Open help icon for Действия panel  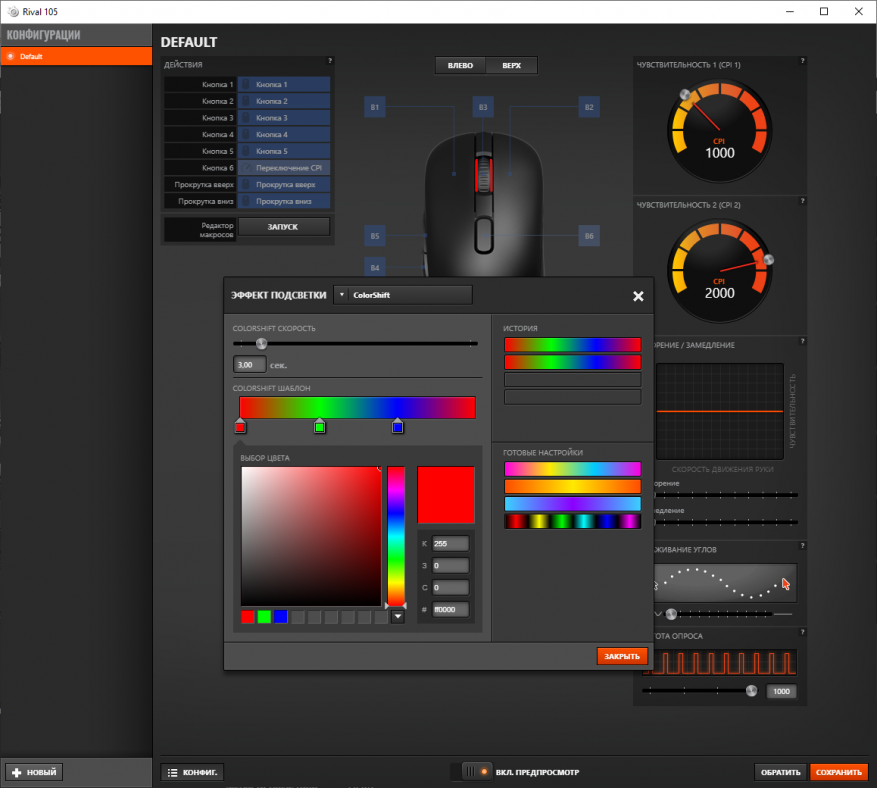pyautogui.click(x=330, y=60)
